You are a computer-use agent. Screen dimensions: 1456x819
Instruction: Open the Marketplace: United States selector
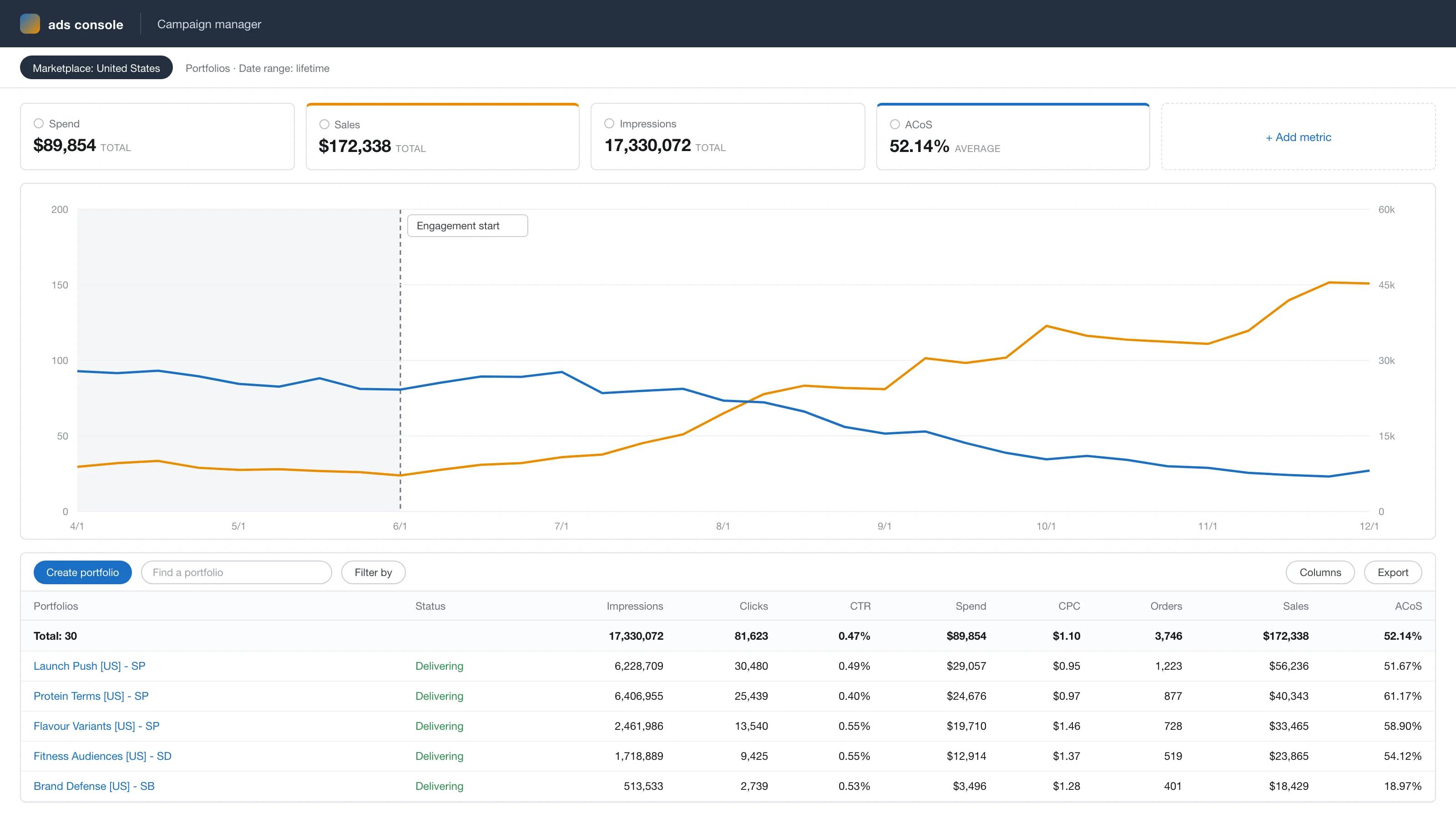96,68
